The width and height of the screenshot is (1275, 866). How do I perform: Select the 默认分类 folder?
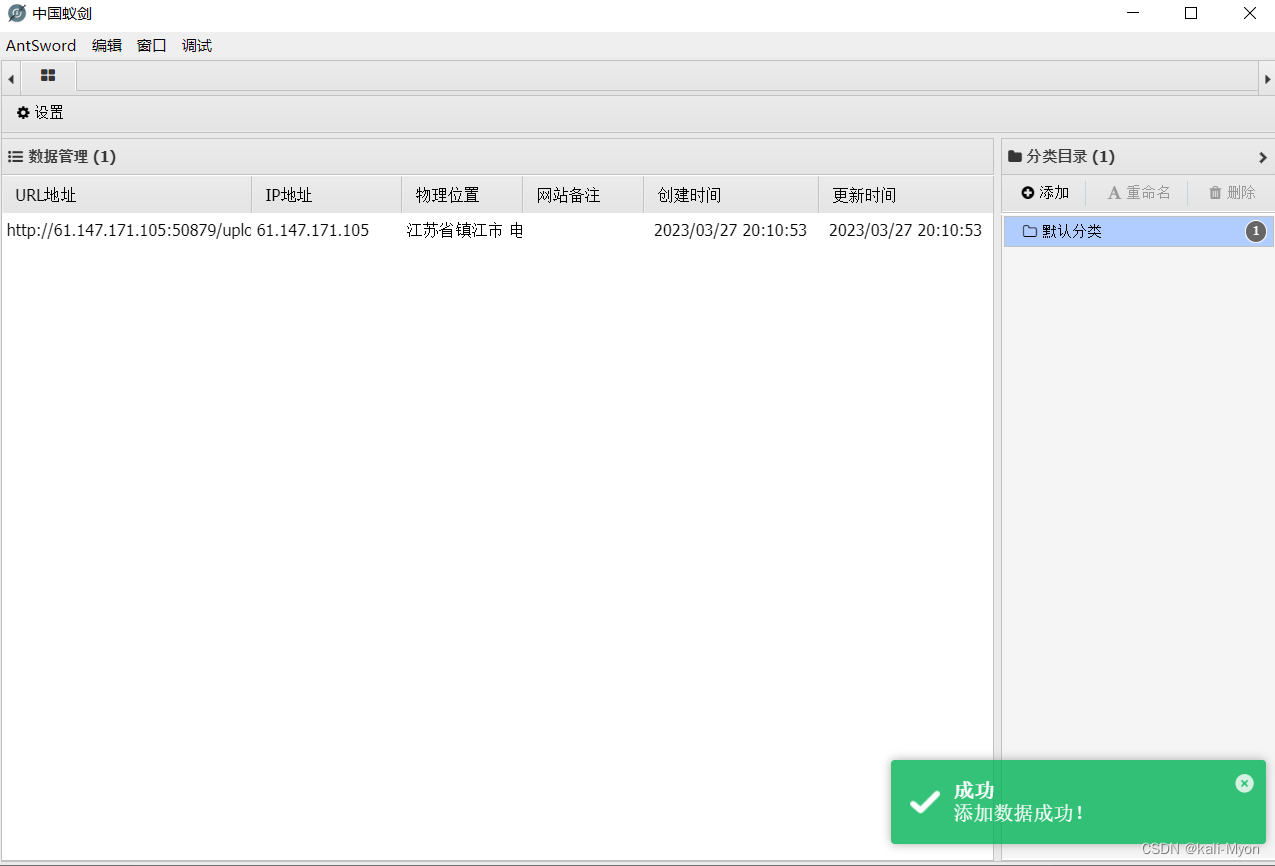[1139, 232]
